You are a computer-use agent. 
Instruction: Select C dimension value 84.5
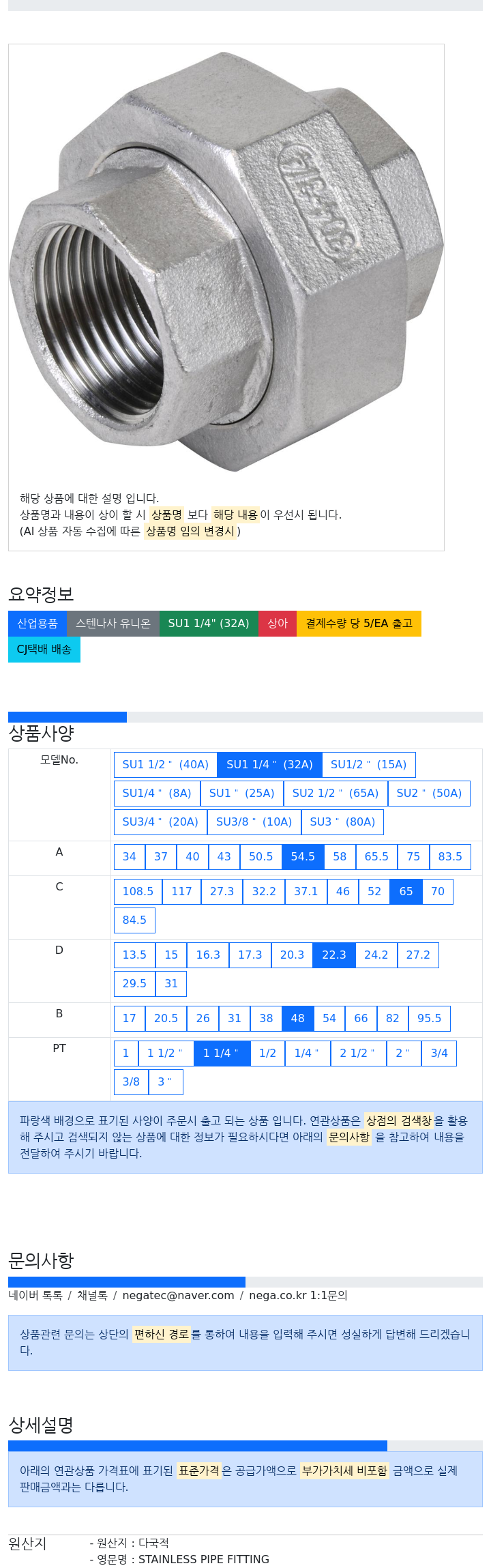pyautogui.click(x=134, y=920)
